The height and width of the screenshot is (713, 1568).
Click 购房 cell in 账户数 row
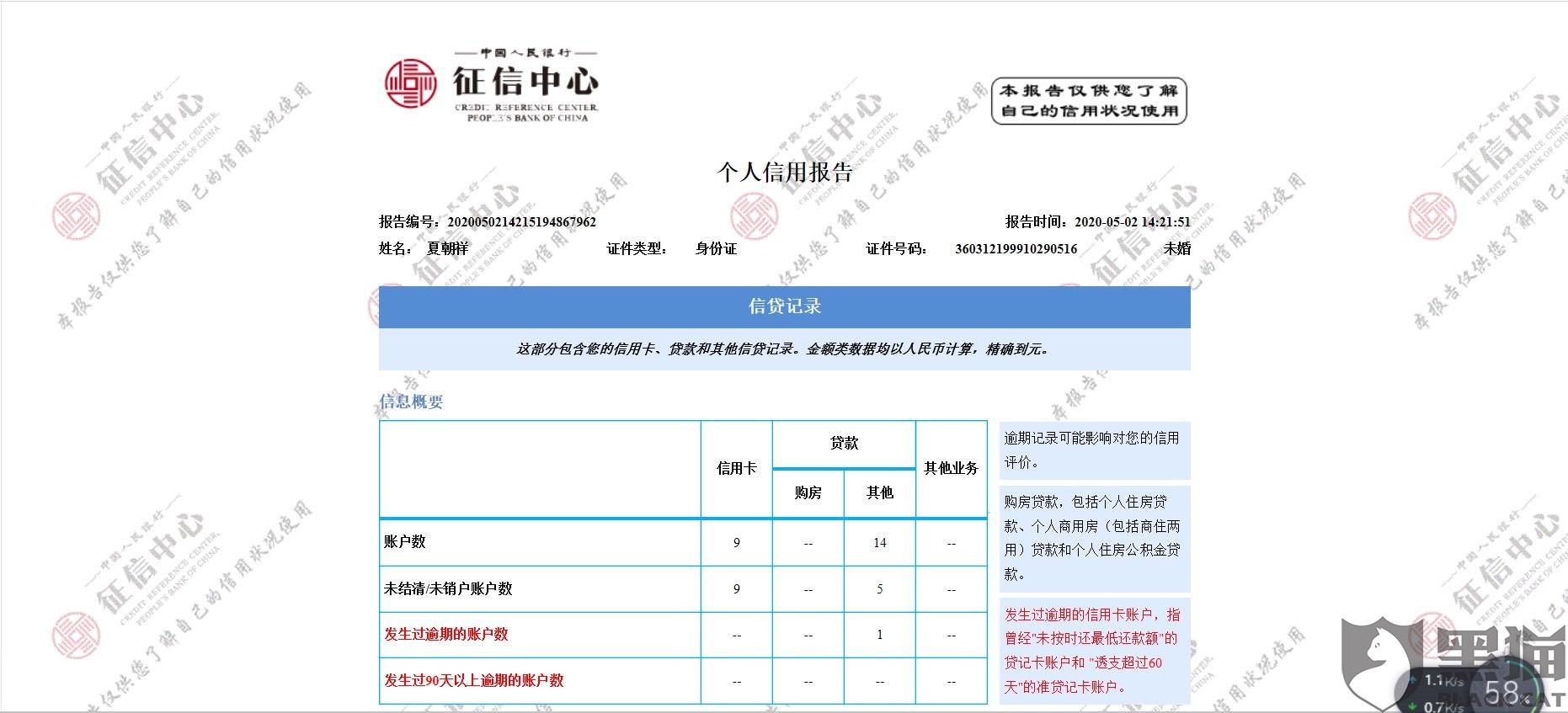coord(808,543)
